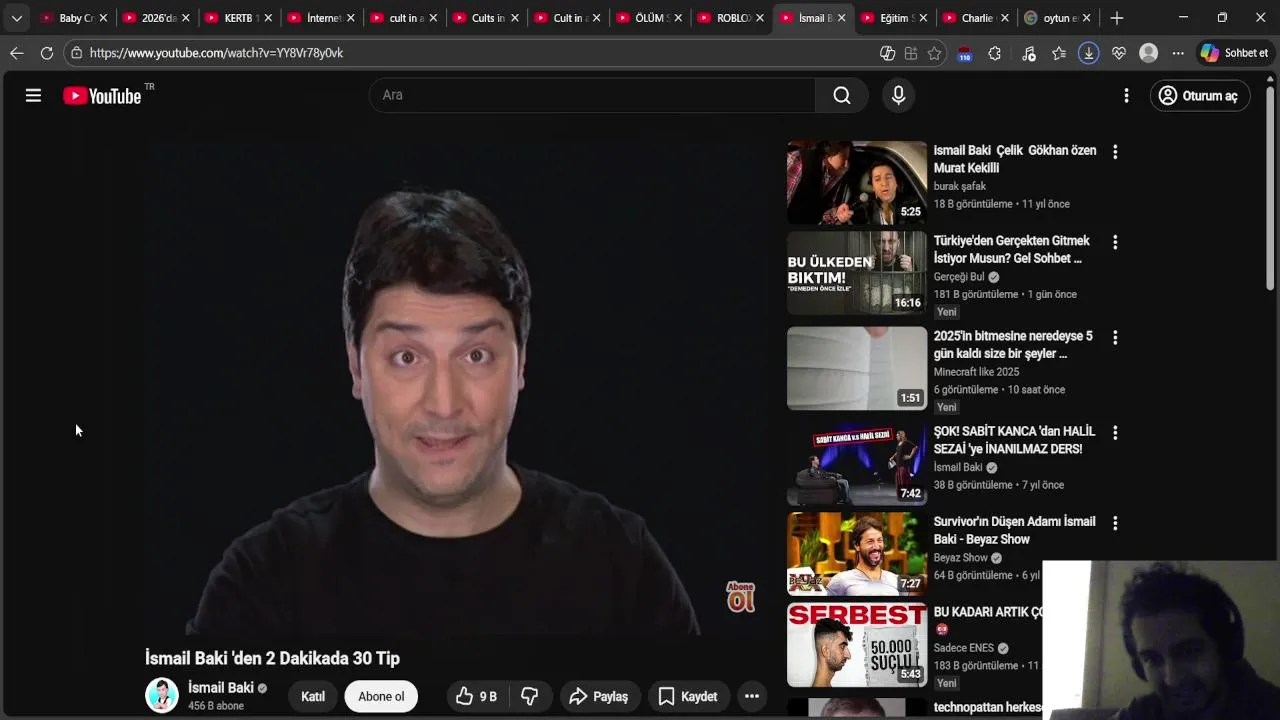
Task: Open more actions menu beside Kaydet
Action: click(x=752, y=696)
